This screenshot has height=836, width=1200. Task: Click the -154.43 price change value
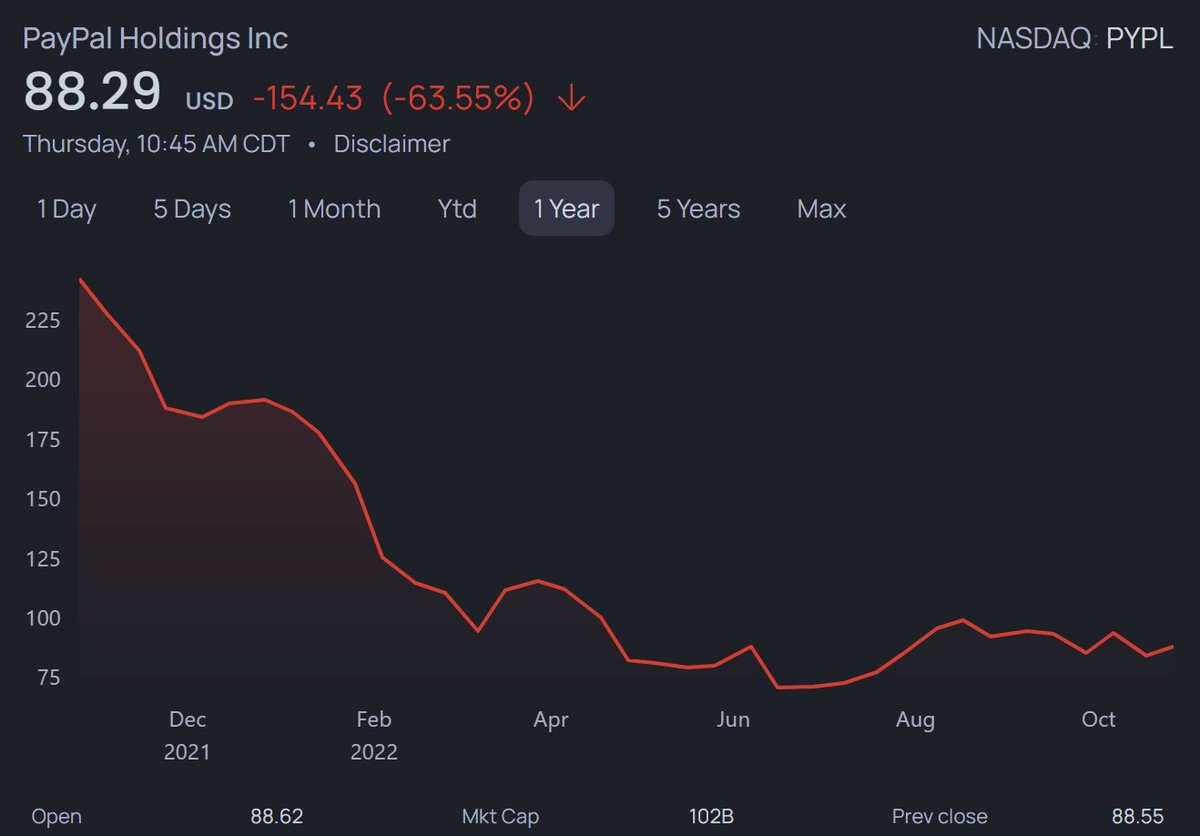click(x=307, y=98)
